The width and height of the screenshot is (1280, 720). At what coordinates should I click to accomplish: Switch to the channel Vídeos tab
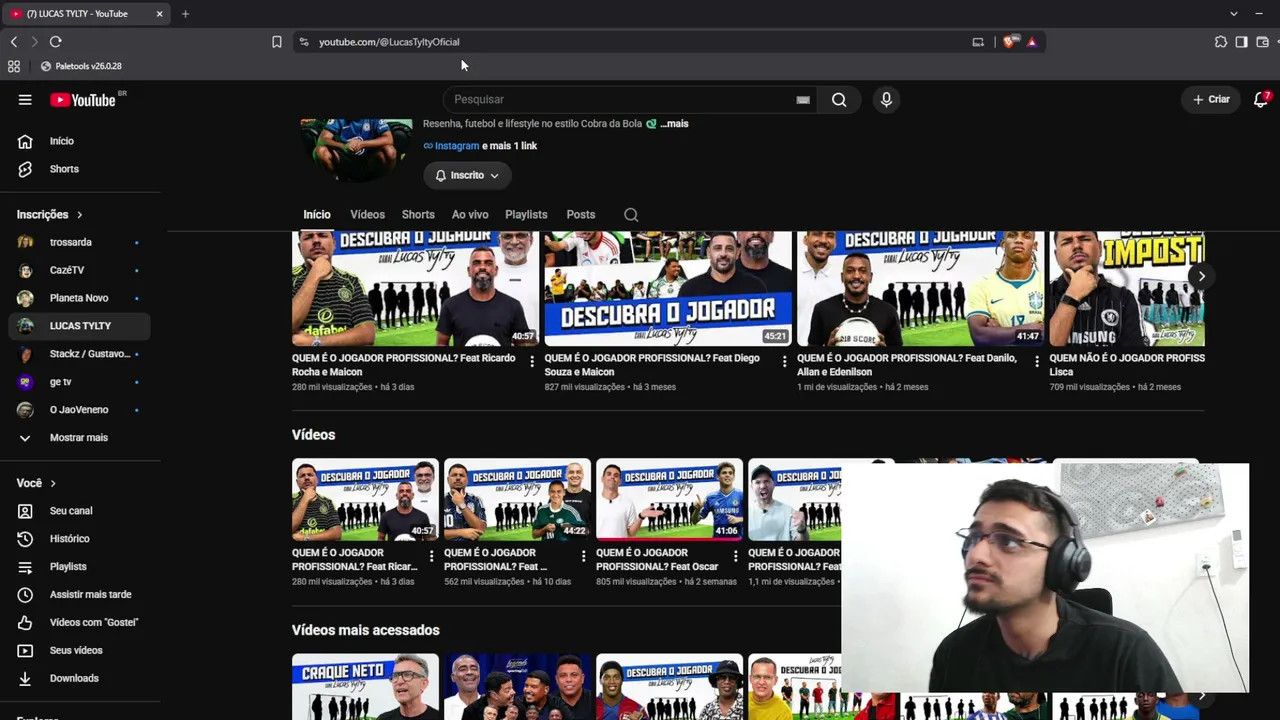tap(367, 215)
